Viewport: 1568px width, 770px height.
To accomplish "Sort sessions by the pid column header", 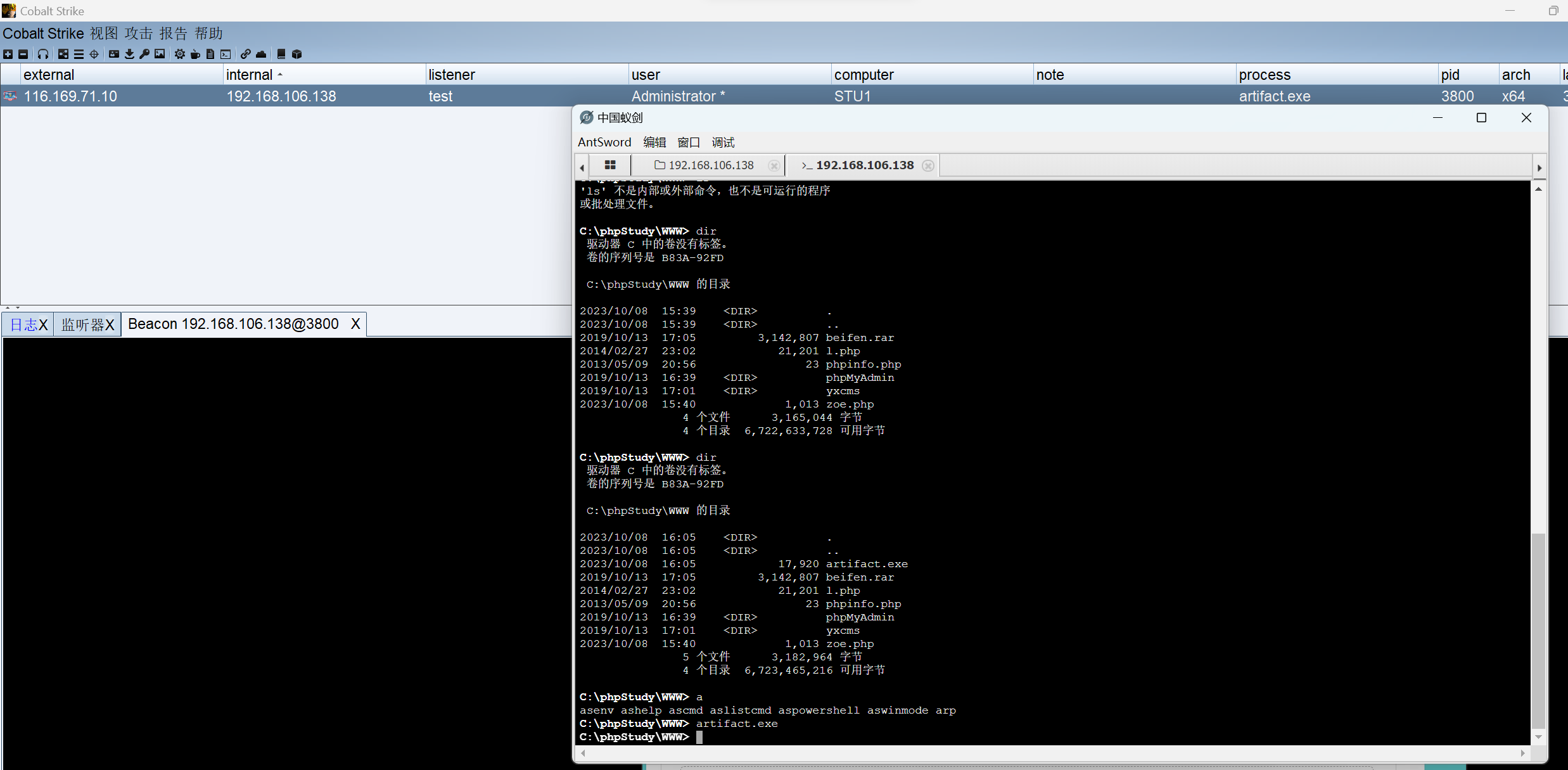I will pyautogui.click(x=1469, y=75).
